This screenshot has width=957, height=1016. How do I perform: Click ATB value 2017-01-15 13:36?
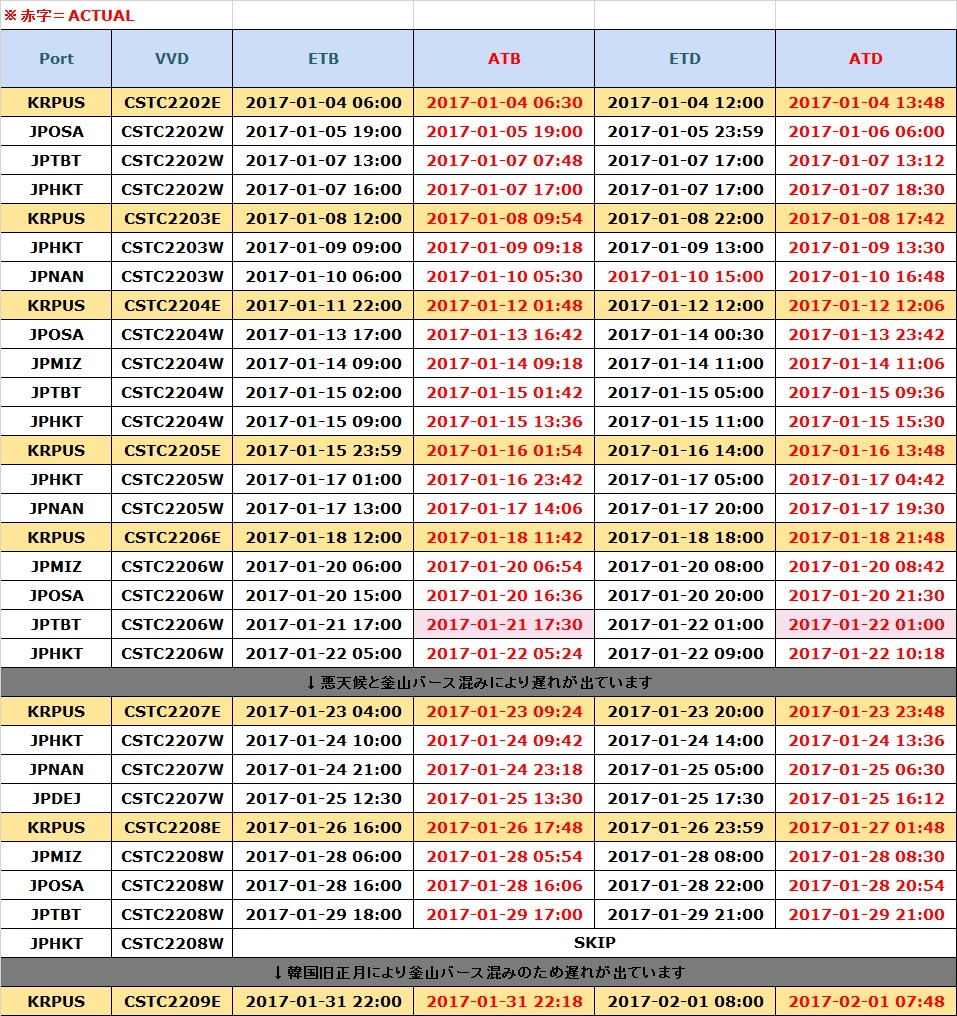pos(504,421)
